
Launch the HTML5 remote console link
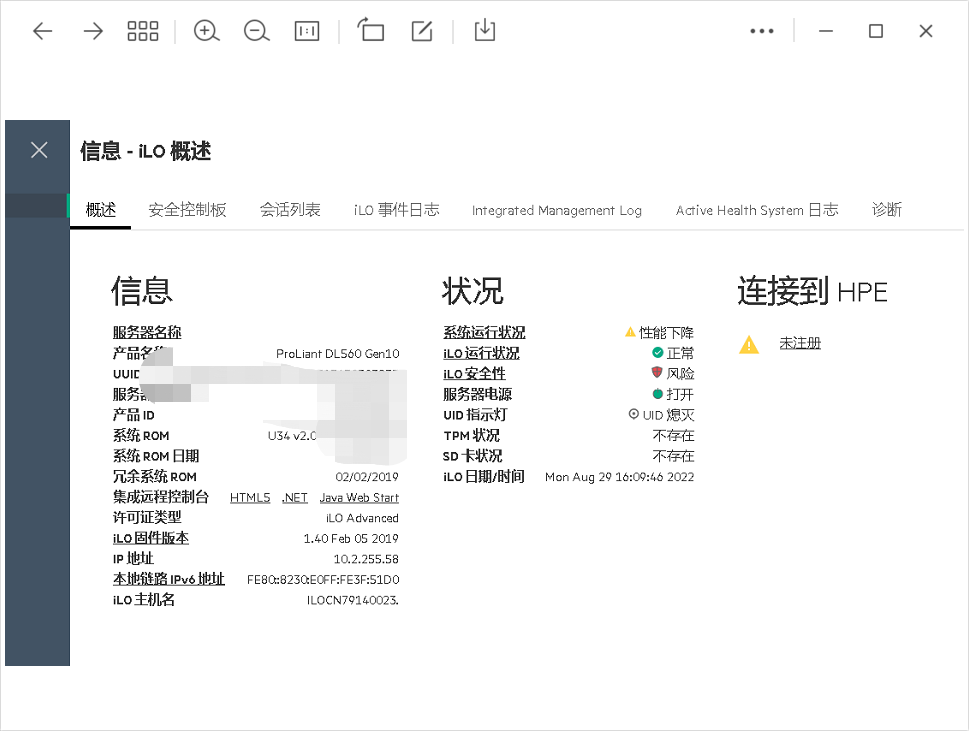(250, 498)
